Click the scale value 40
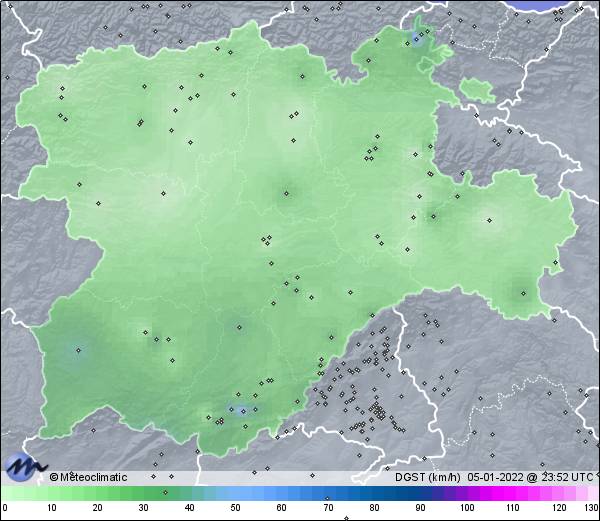Viewport: 600px width, 521px height. pyautogui.click(x=190, y=508)
